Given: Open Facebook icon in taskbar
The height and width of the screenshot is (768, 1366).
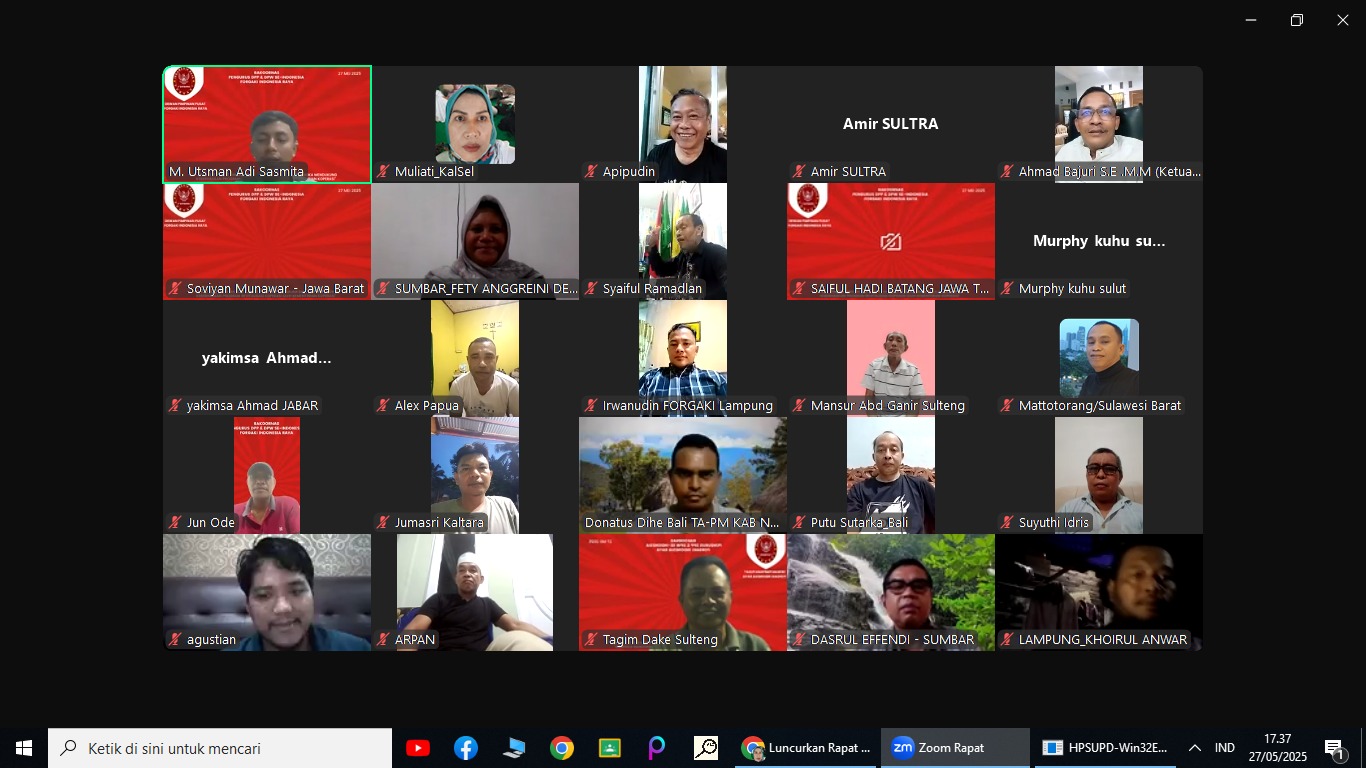Looking at the screenshot, I should click(466, 748).
